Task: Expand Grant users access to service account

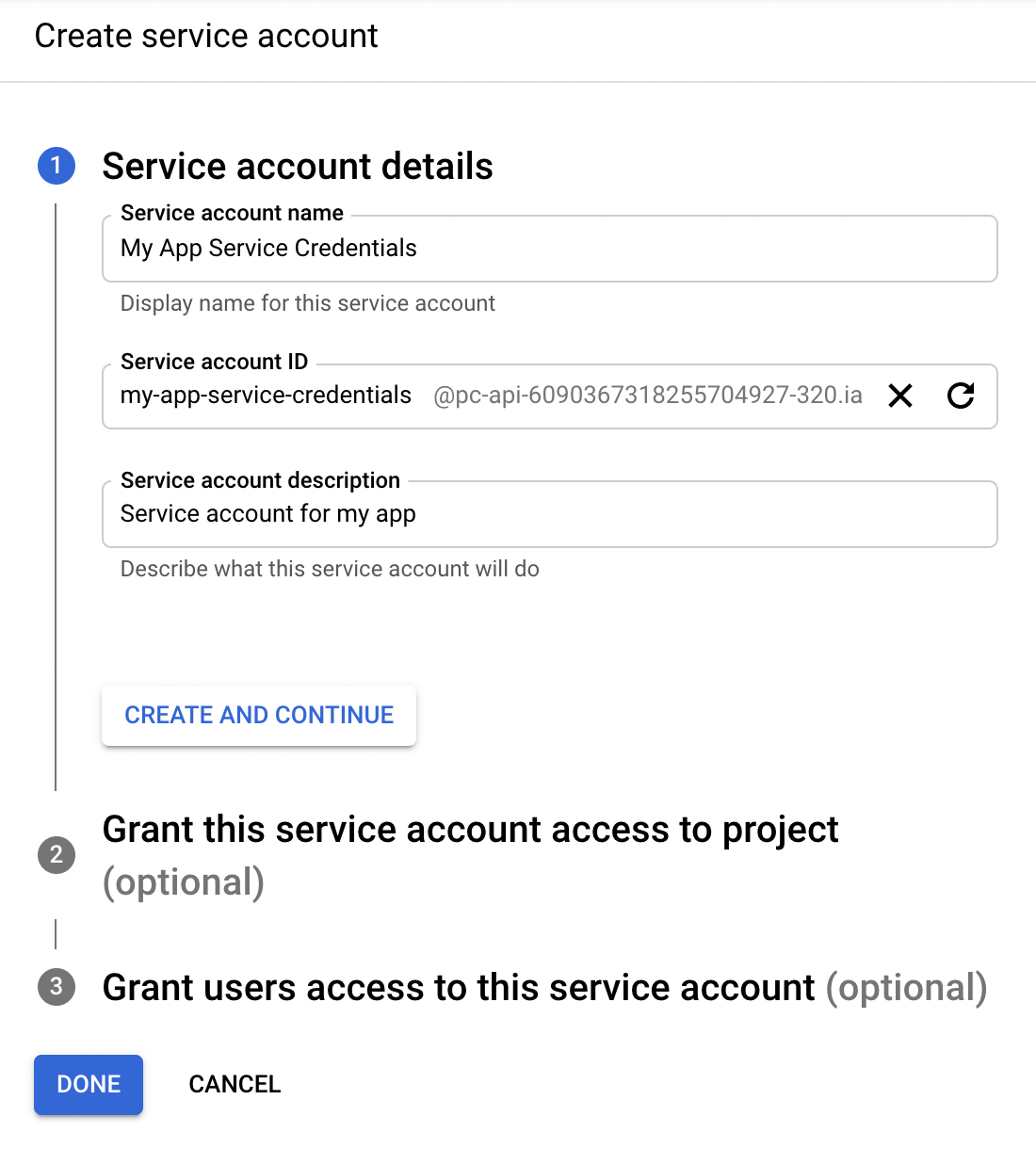Action: tap(458, 988)
